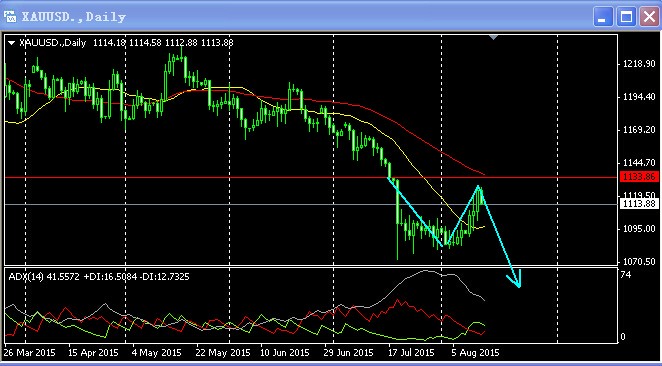The height and width of the screenshot is (366, 662).
Task: Click the 4 May 2015 date label
Action: point(156,352)
